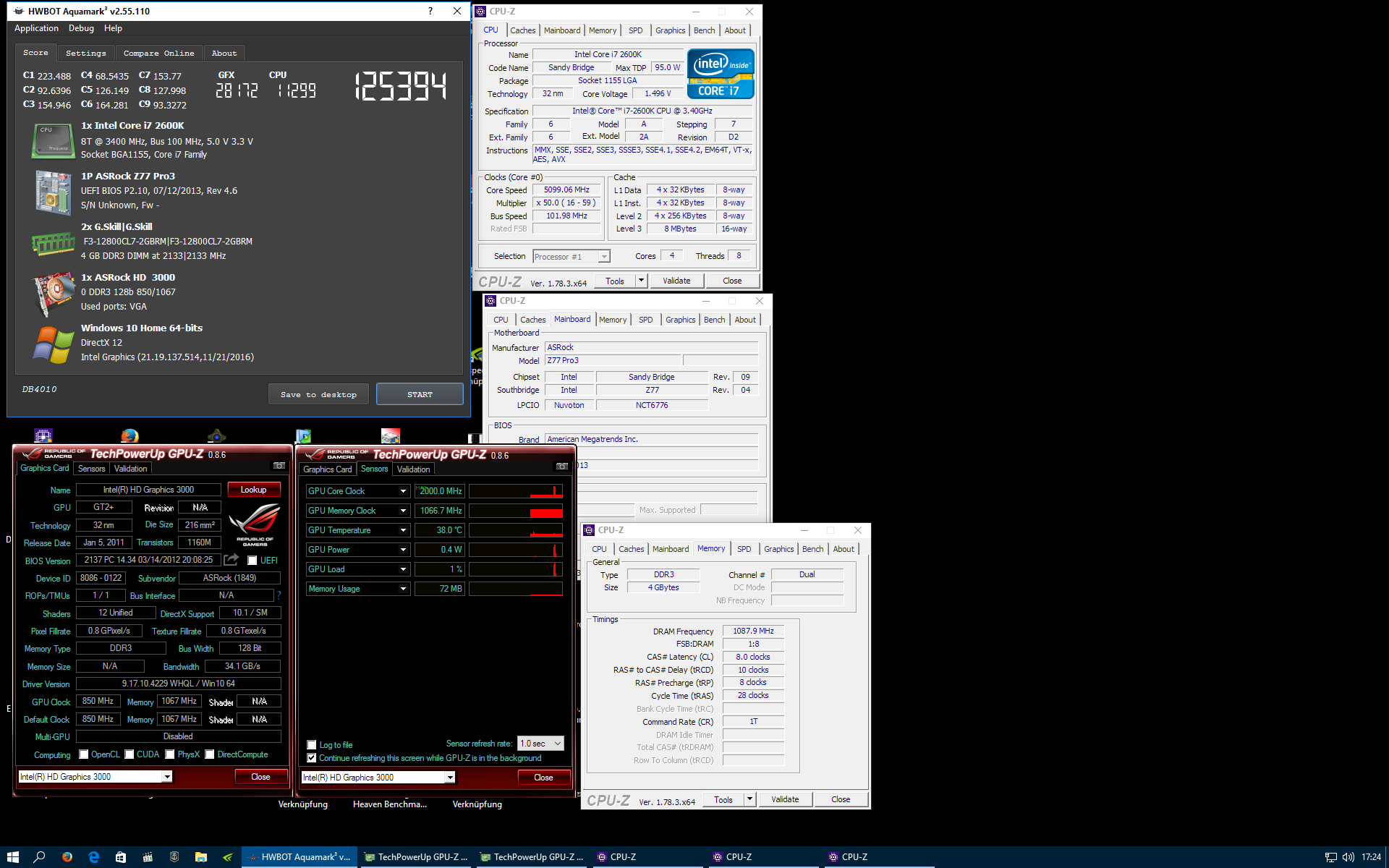Toggle the DirectCompute checkbox in GPU-Z
This screenshot has height=868, width=1389.
210,754
